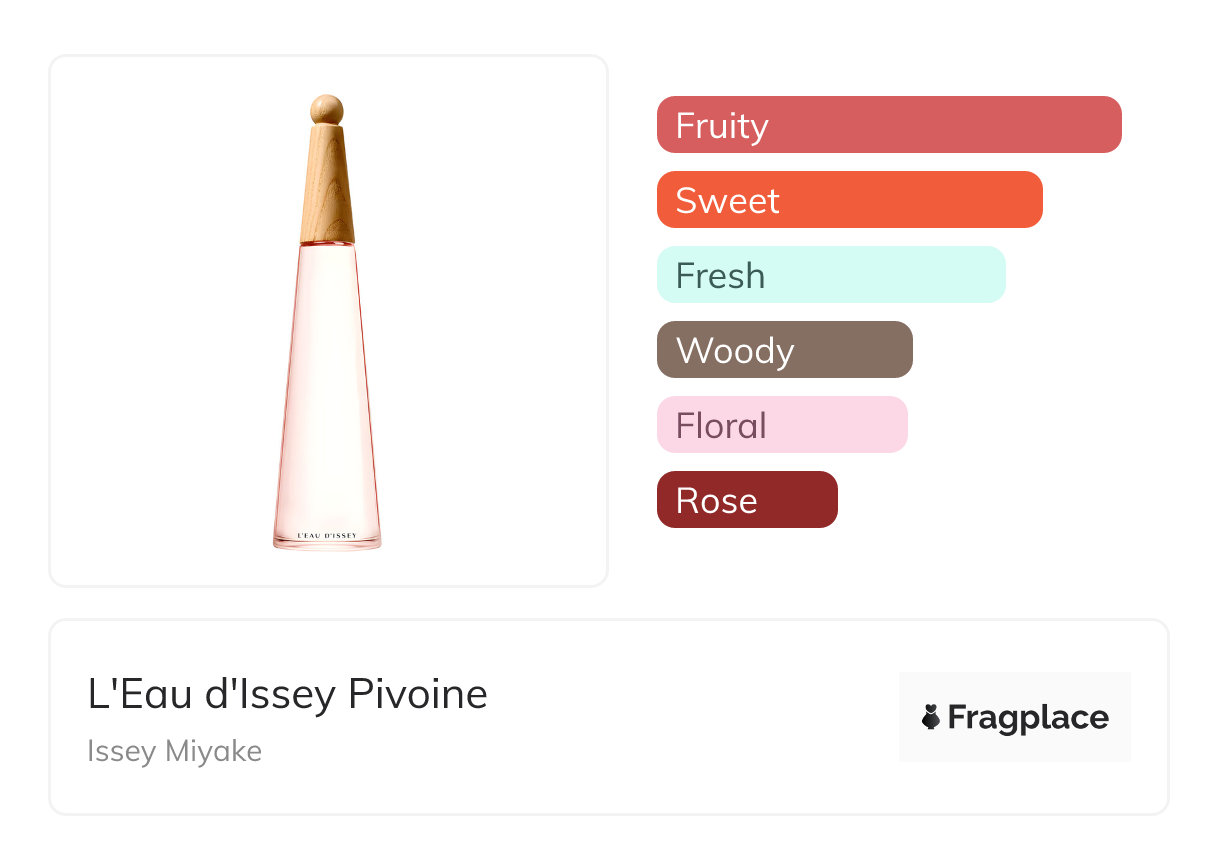Click the word Woody in the brown bar

735,351
